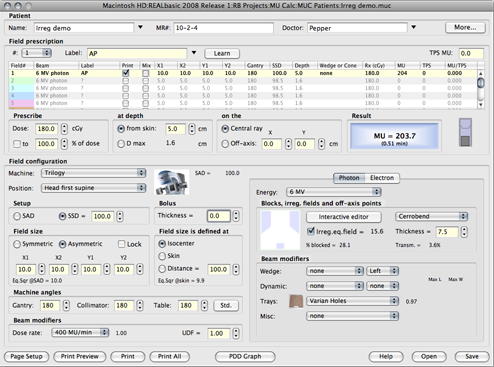Open the Wedge dropdown set to none
The width and height of the screenshot is (494, 367).
click(335, 271)
